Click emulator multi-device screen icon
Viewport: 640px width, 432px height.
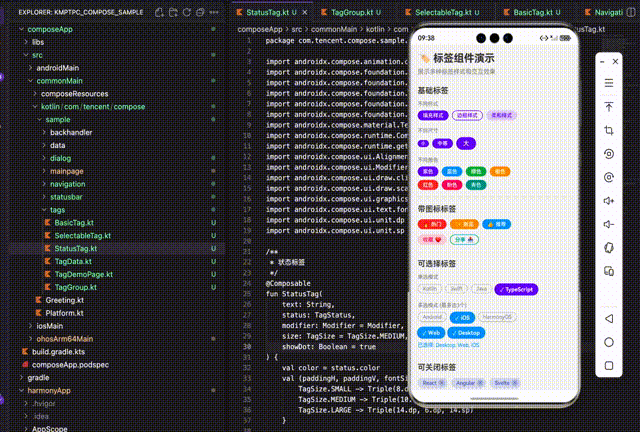coord(609,271)
